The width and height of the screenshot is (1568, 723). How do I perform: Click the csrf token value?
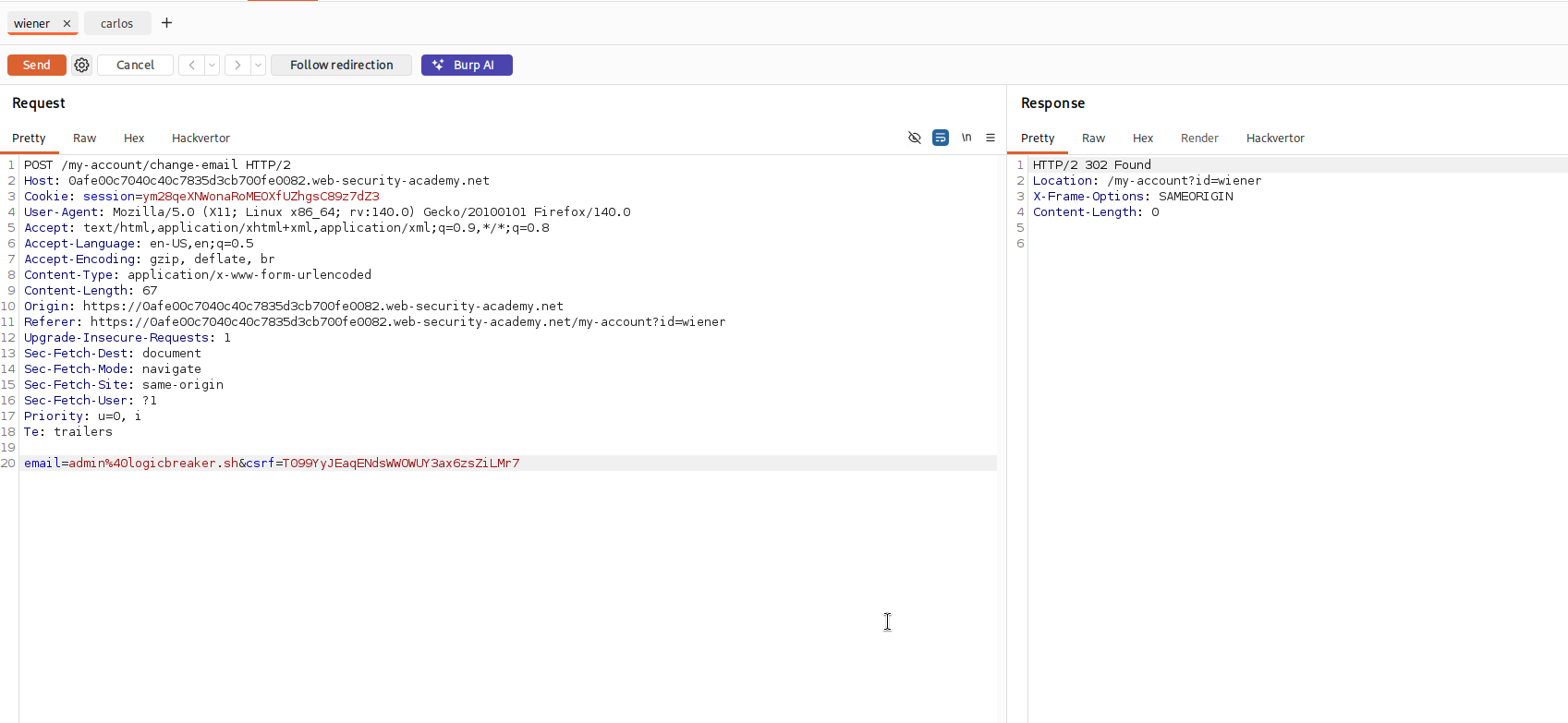click(401, 464)
